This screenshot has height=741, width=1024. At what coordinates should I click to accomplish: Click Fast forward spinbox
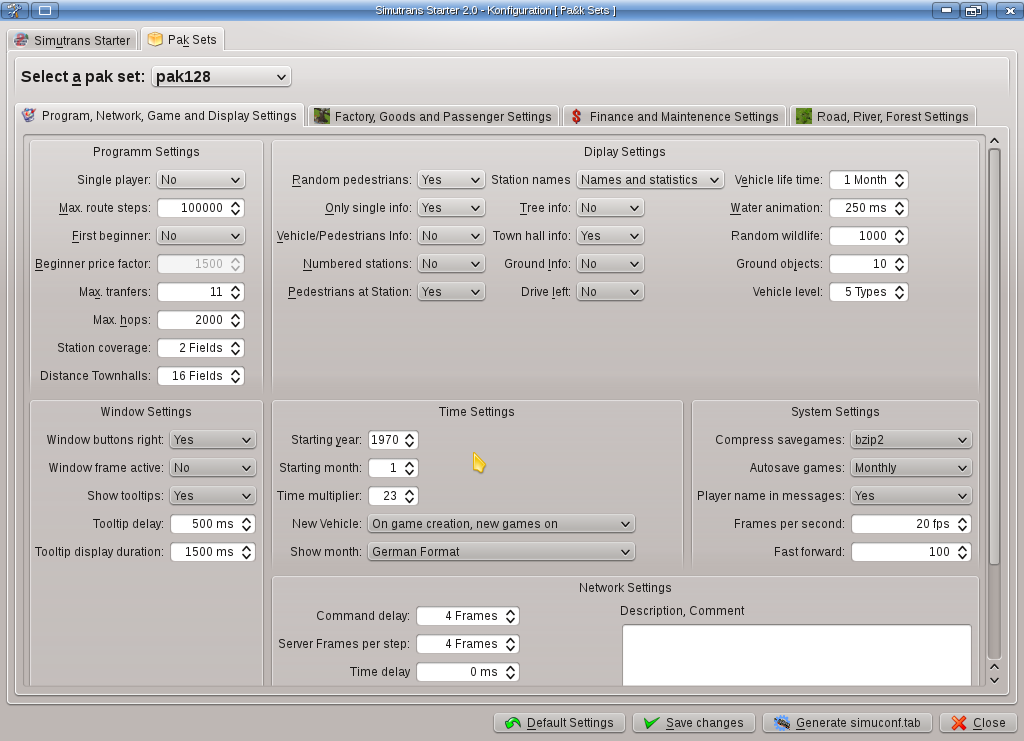(911, 552)
